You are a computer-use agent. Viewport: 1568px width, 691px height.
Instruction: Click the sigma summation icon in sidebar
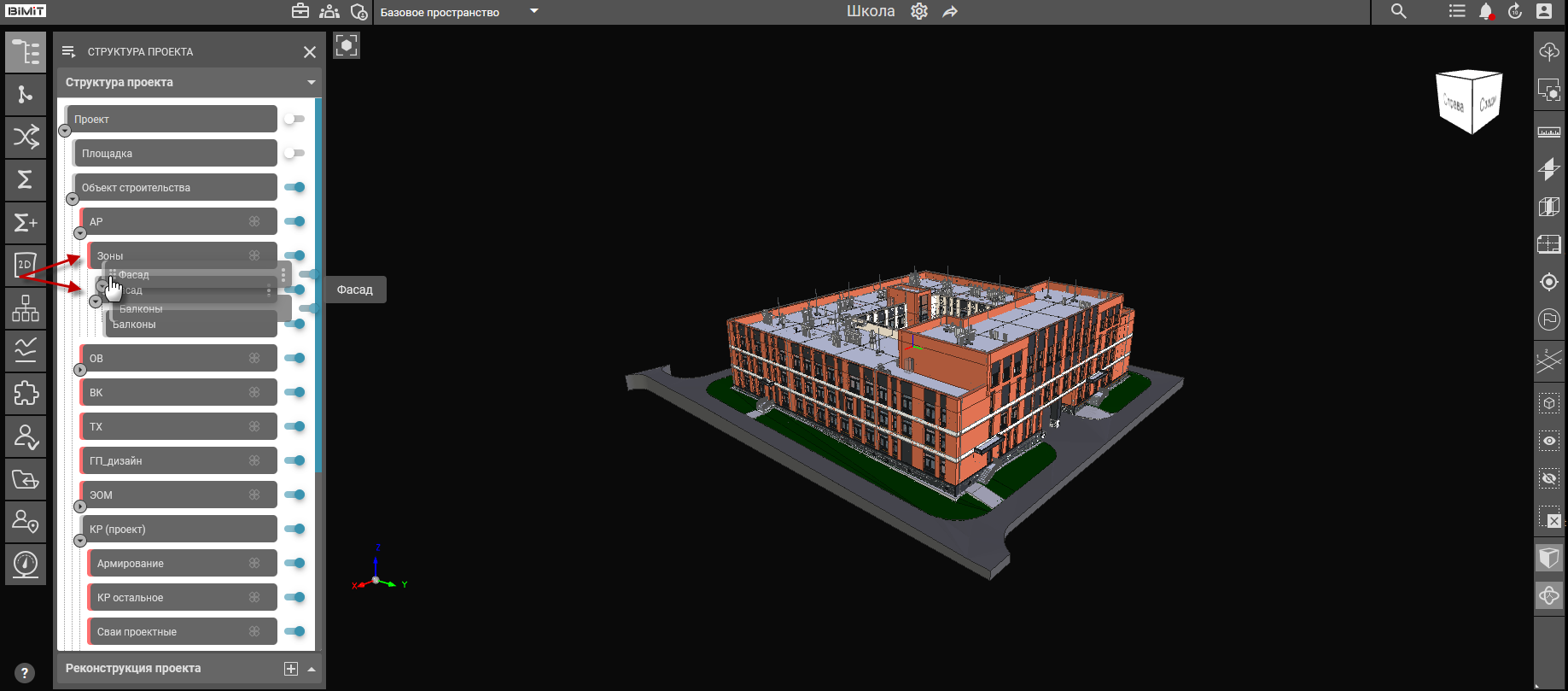(26, 179)
